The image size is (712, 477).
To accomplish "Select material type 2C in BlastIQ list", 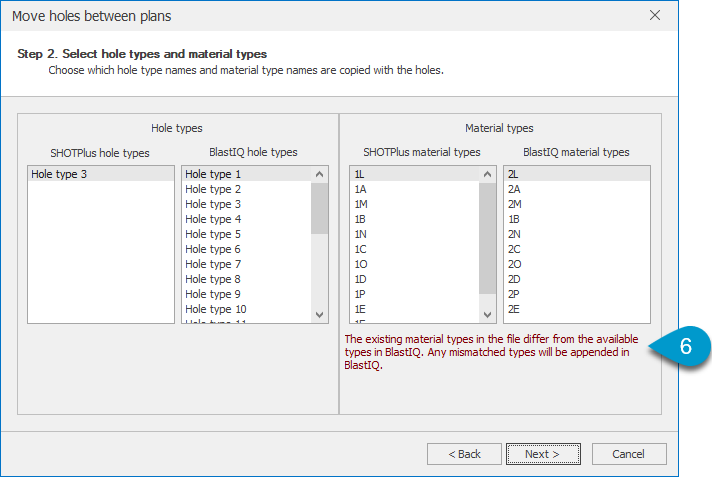I will [577, 249].
